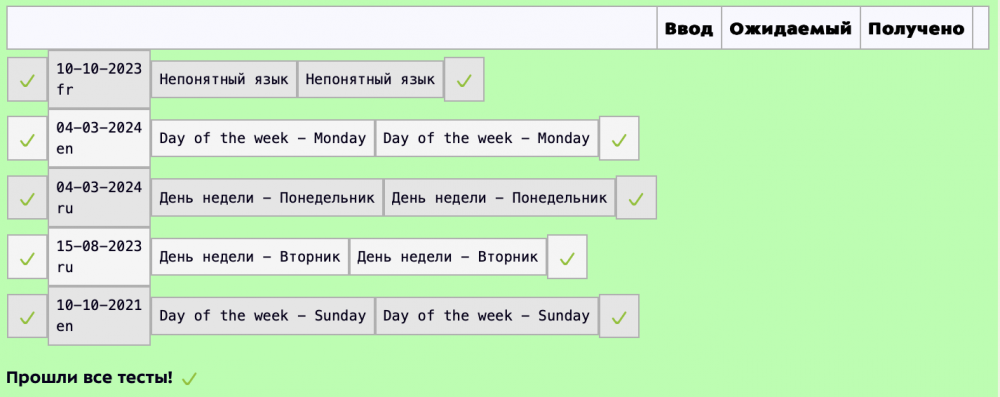Select the Получено column header

click(916, 28)
